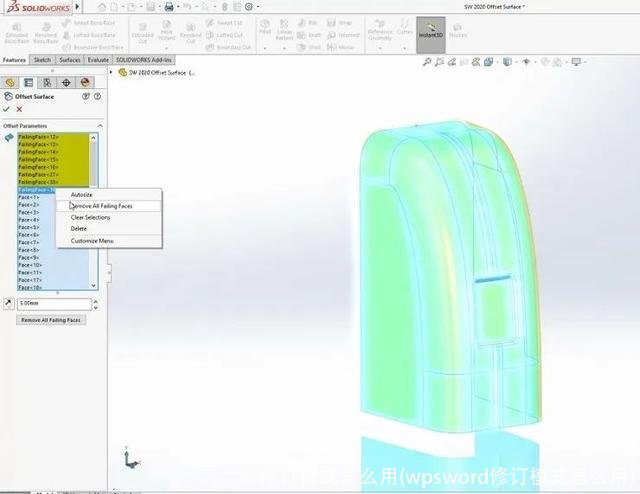Open the FeatureManager design tree tab icon
Viewport: 640px width, 494px height.
pyautogui.click(x=10, y=83)
